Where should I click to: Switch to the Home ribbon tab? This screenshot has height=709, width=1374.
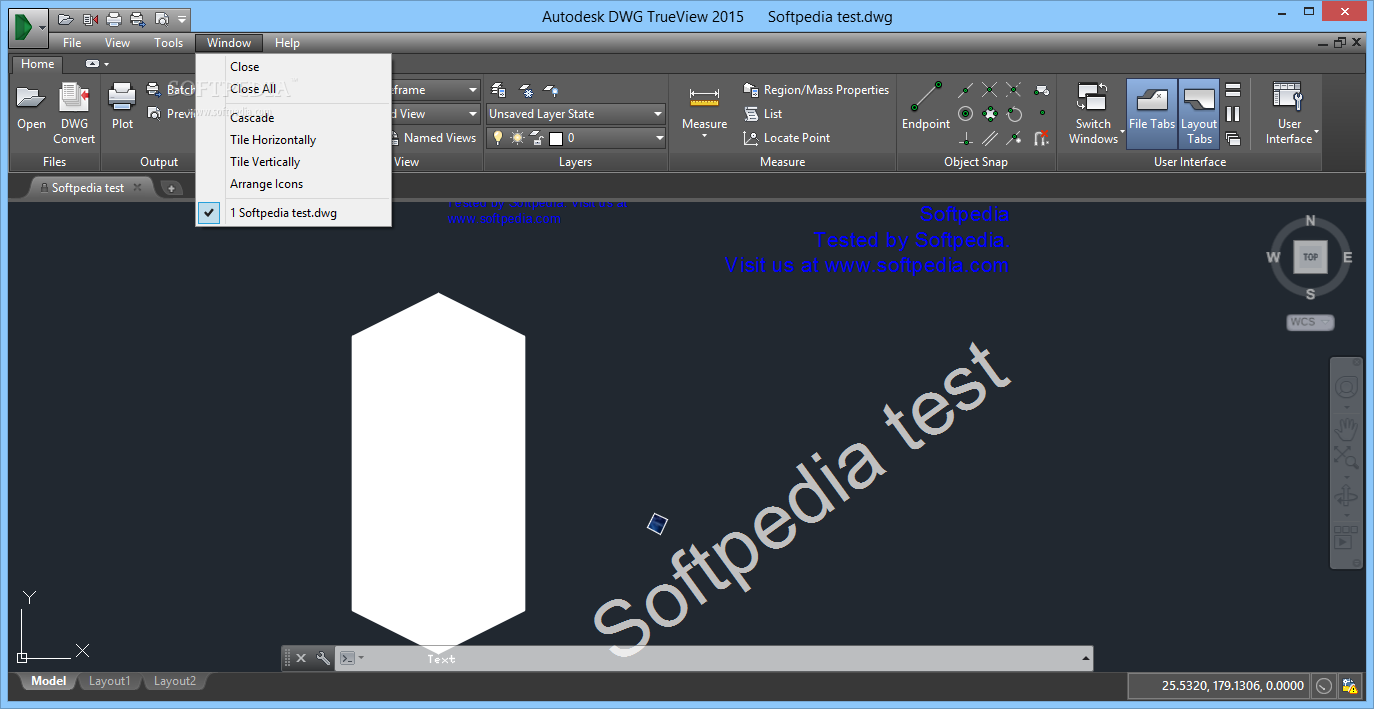click(x=37, y=64)
